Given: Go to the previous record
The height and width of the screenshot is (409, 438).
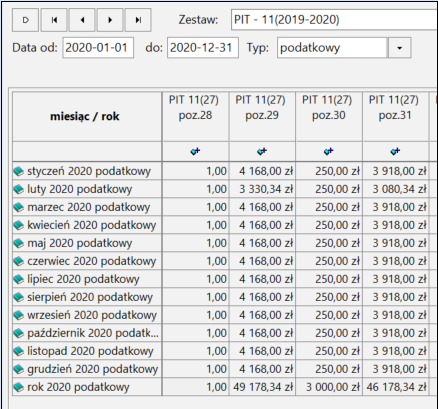Looking at the screenshot, I should click(82, 20).
